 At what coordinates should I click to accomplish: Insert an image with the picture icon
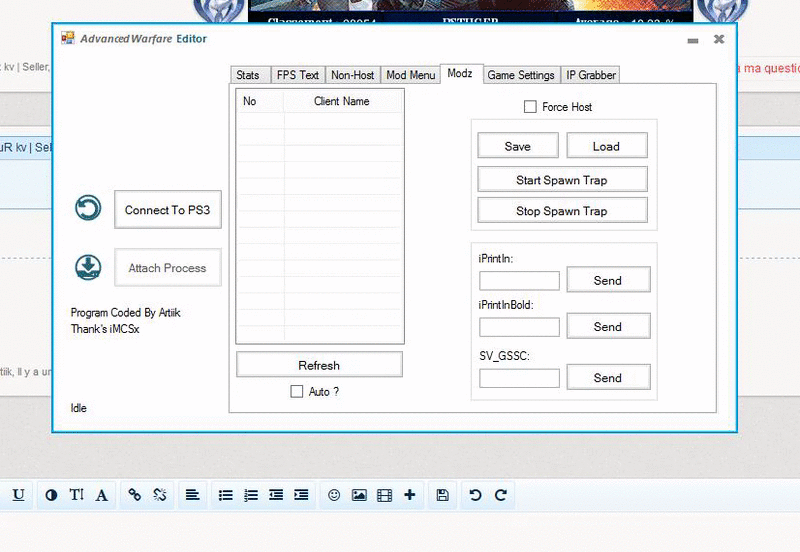click(x=359, y=495)
